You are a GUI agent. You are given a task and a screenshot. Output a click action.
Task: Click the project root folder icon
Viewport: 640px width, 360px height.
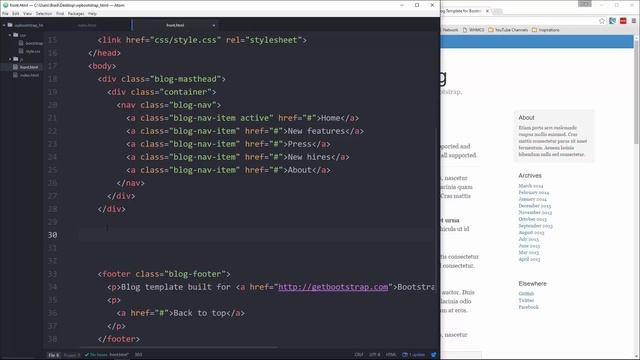[10, 25]
